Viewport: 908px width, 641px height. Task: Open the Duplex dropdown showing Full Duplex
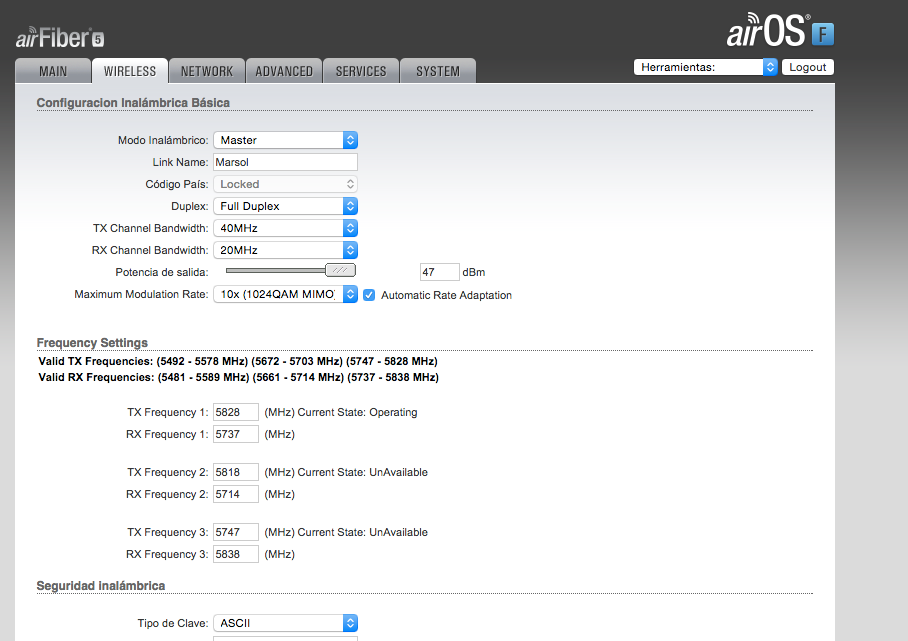pos(285,206)
